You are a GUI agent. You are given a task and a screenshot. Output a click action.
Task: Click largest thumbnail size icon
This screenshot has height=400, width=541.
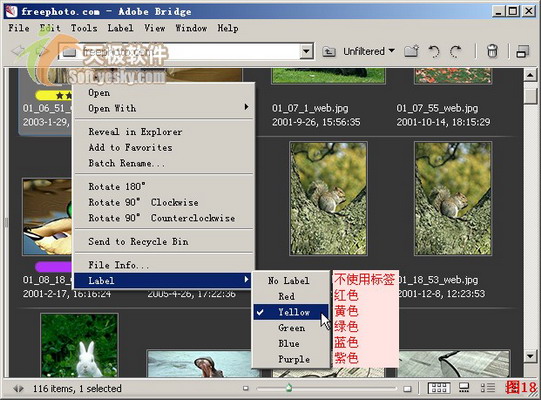407,389
